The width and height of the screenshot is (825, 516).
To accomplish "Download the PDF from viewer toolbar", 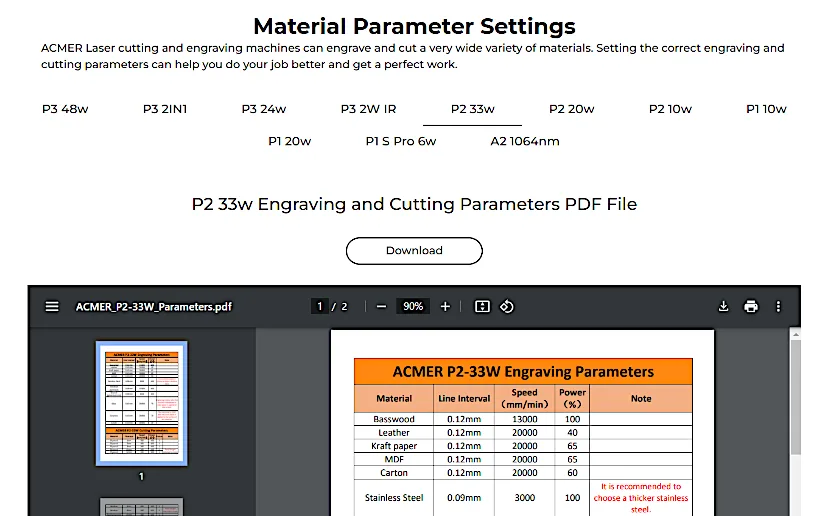I will (723, 306).
